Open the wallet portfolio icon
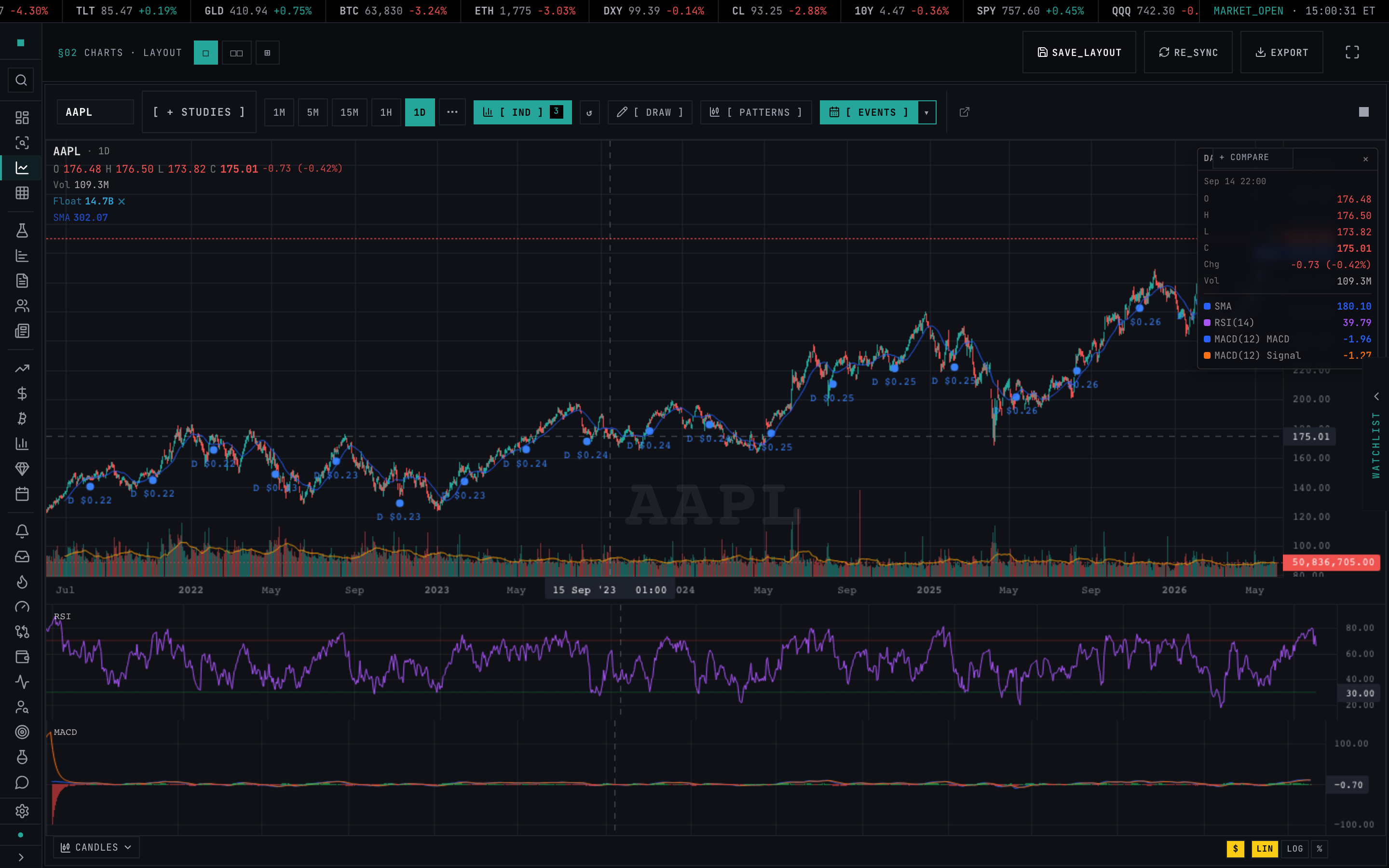The image size is (1389, 868). coord(22,657)
